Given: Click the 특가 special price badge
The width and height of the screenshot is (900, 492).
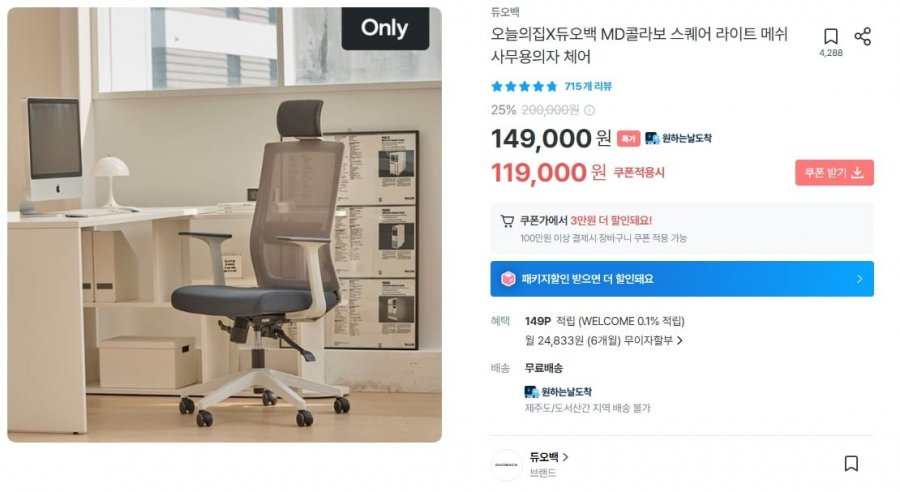Looking at the screenshot, I should pyautogui.click(x=629, y=138).
